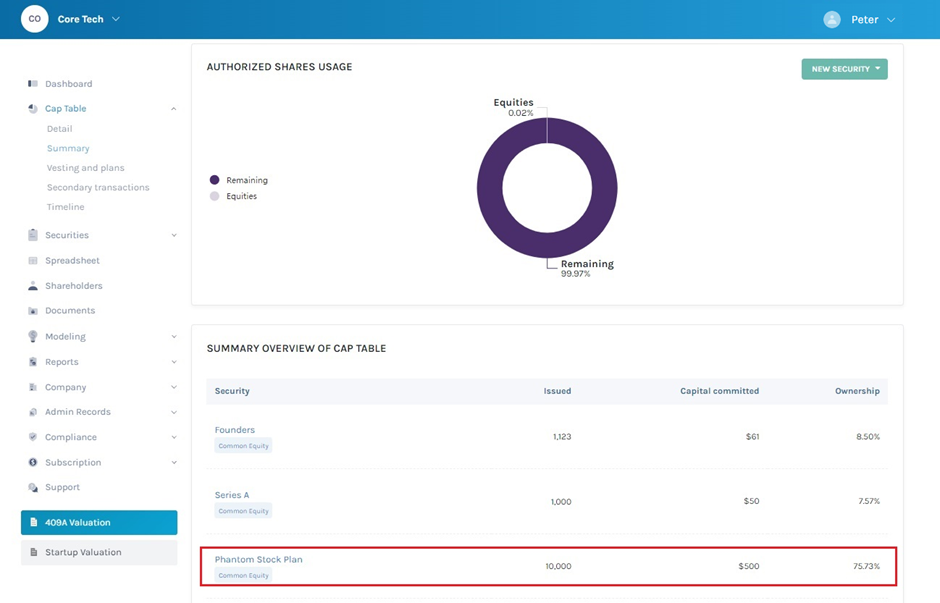Expand the Admin Records submenu chevron
Image resolution: width=940 pixels, height=603 pixels.
pos(174,412)
